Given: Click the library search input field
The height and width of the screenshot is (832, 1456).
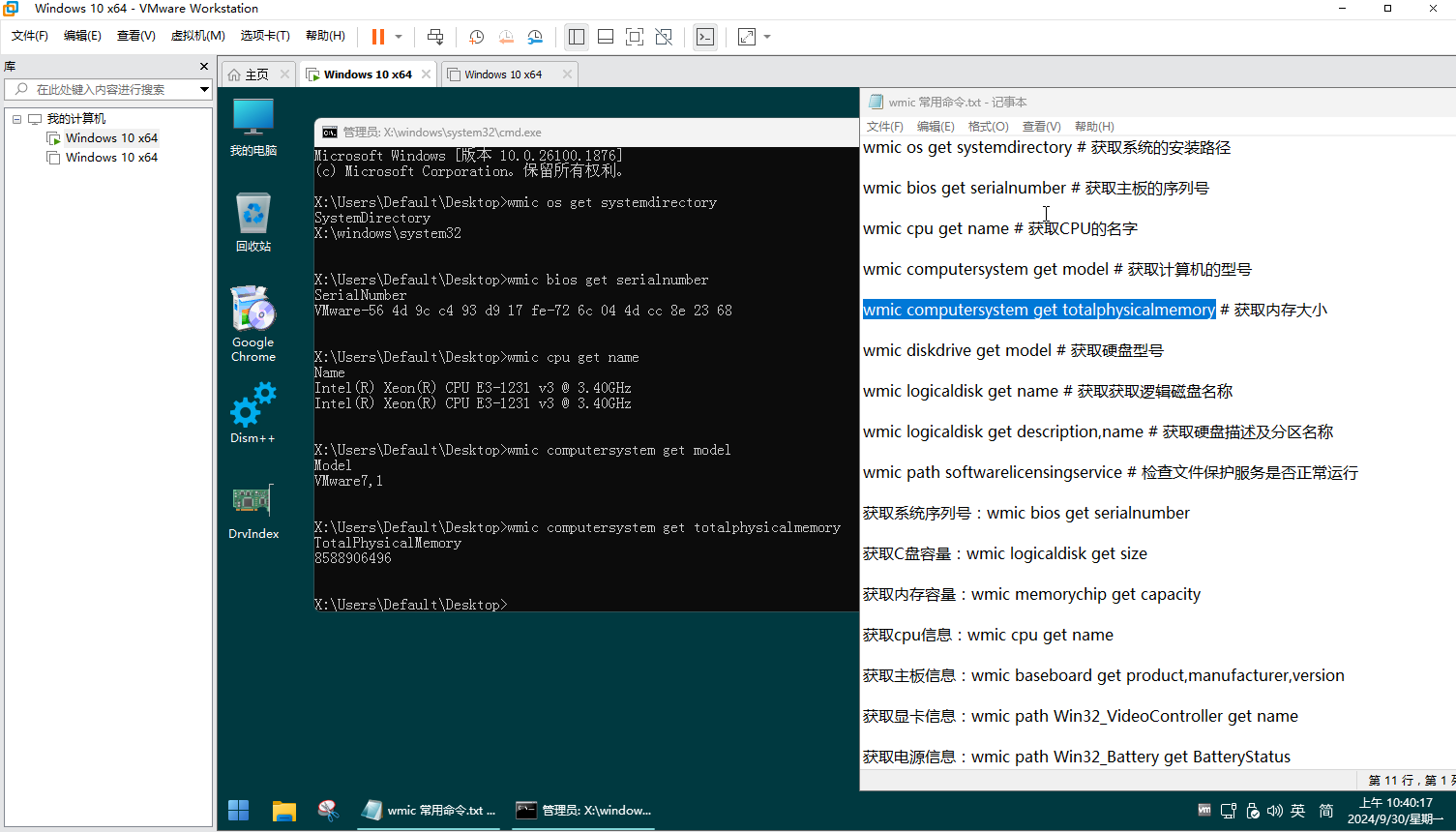Looking at the screenshot, I should tap(101, 89).
